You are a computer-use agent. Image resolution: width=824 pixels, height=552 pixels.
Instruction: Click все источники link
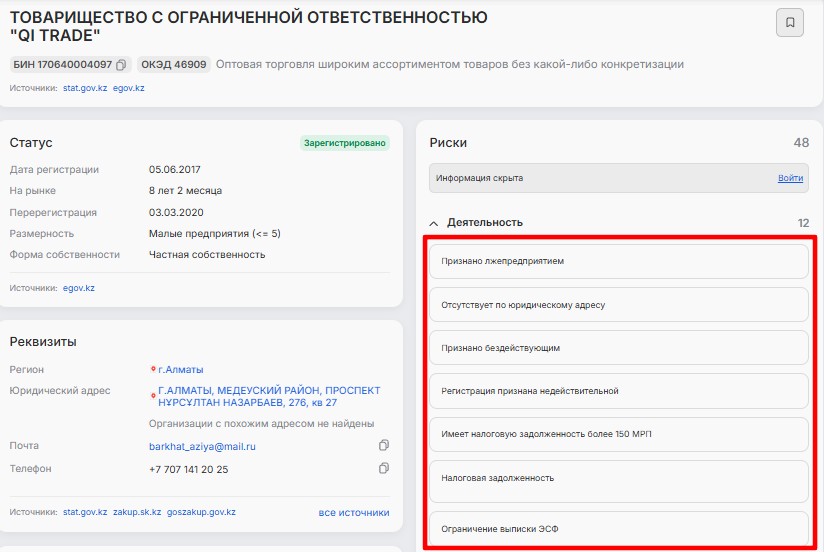[354, 512]
